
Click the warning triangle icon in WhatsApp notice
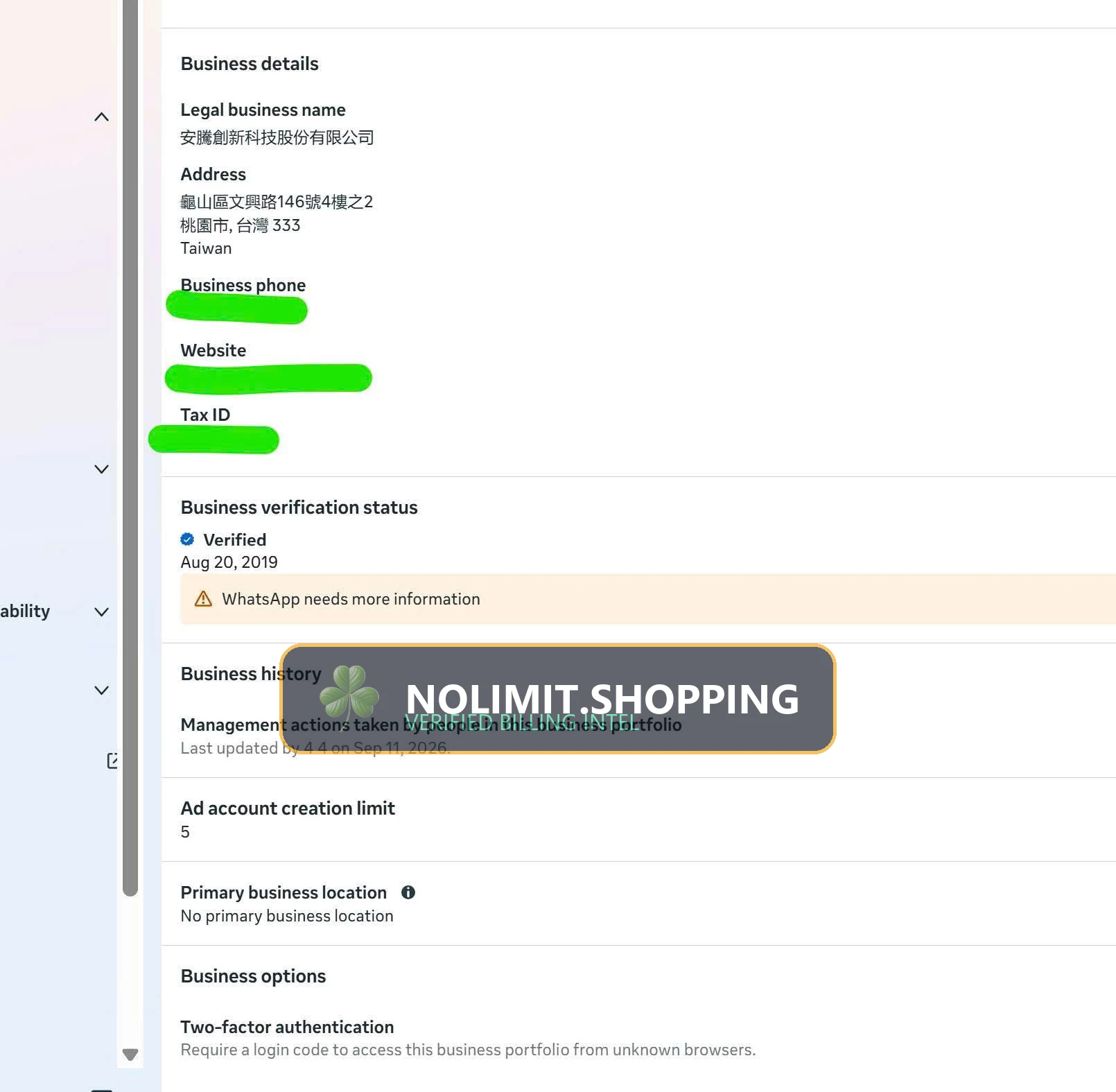click(203, 599)
